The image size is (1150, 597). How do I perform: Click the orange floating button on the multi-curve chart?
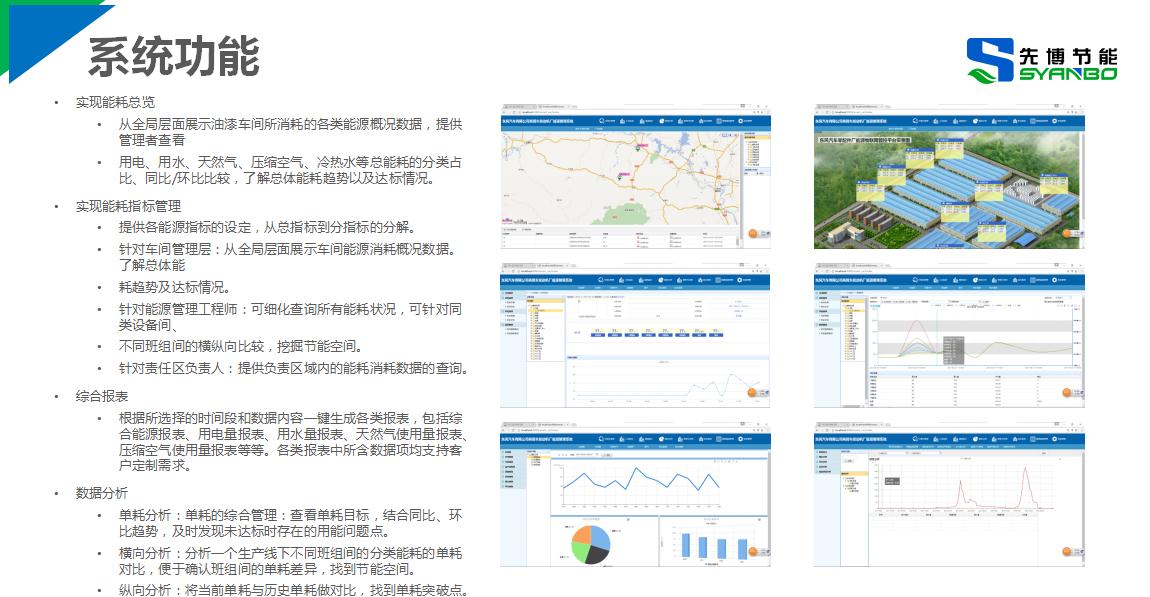point(1069,393)
